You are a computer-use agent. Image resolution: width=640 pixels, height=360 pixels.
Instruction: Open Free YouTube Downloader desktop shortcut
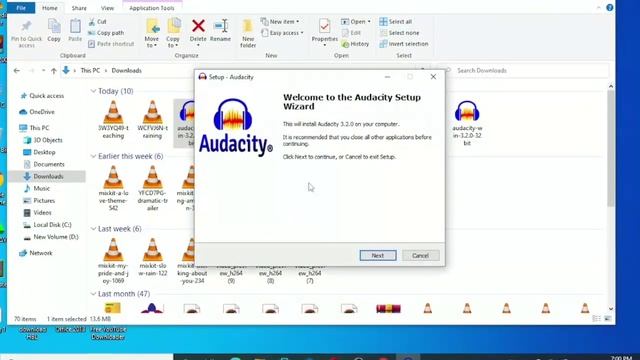(108, 333)
